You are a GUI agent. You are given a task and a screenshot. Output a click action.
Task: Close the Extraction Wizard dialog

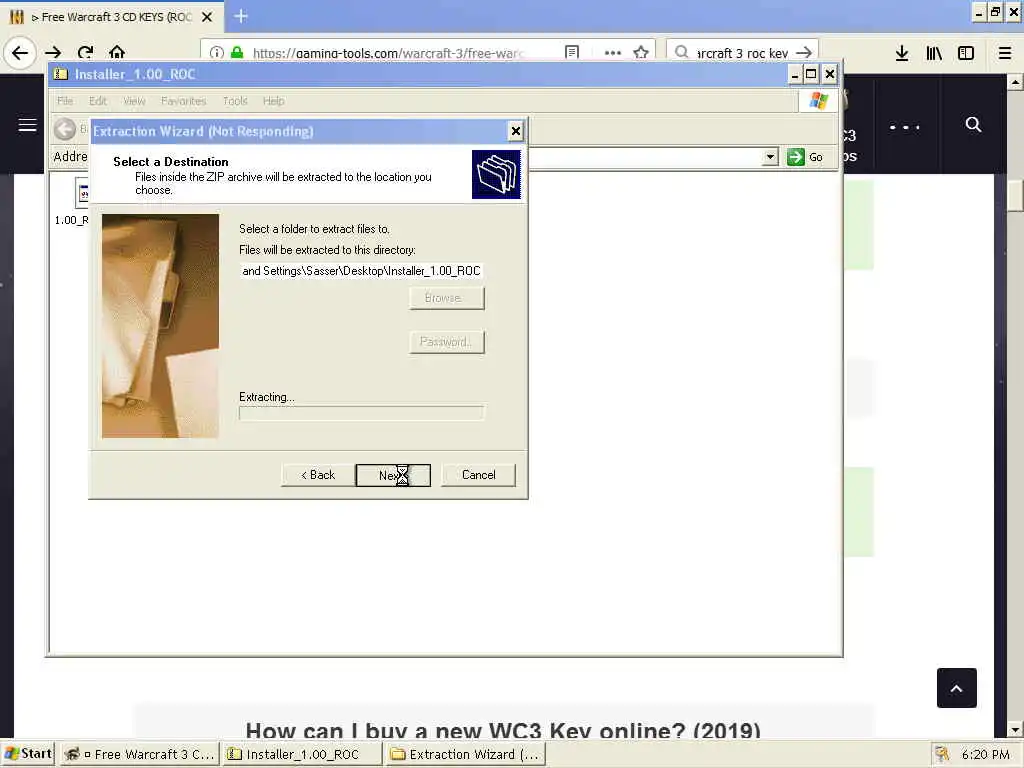point(515,131)
